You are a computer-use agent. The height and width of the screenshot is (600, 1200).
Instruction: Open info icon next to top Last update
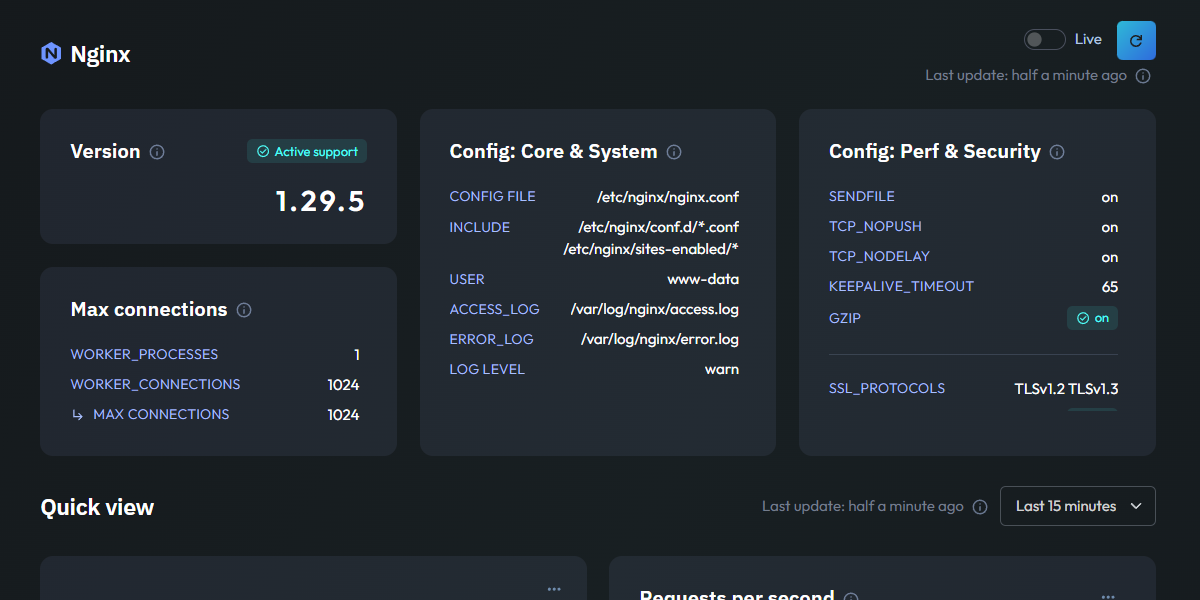(x=1143, y=76)
